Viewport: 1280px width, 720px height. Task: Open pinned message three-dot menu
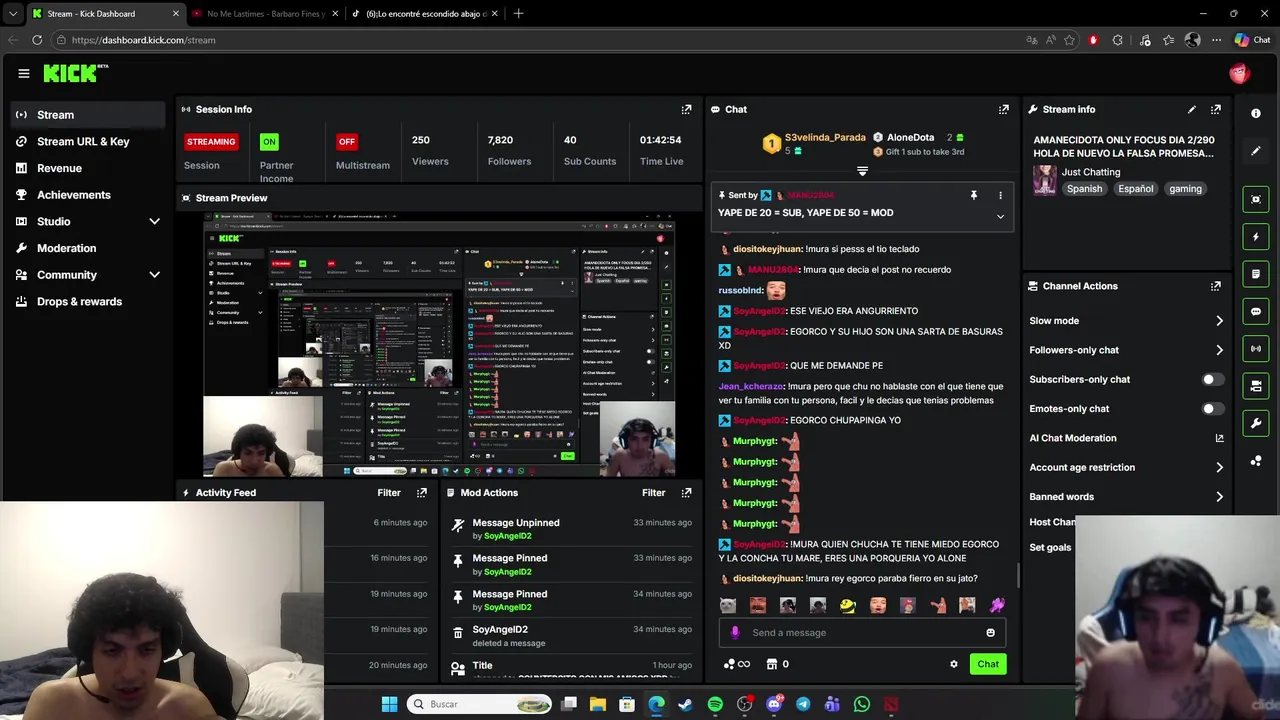tap(1000, 195)
